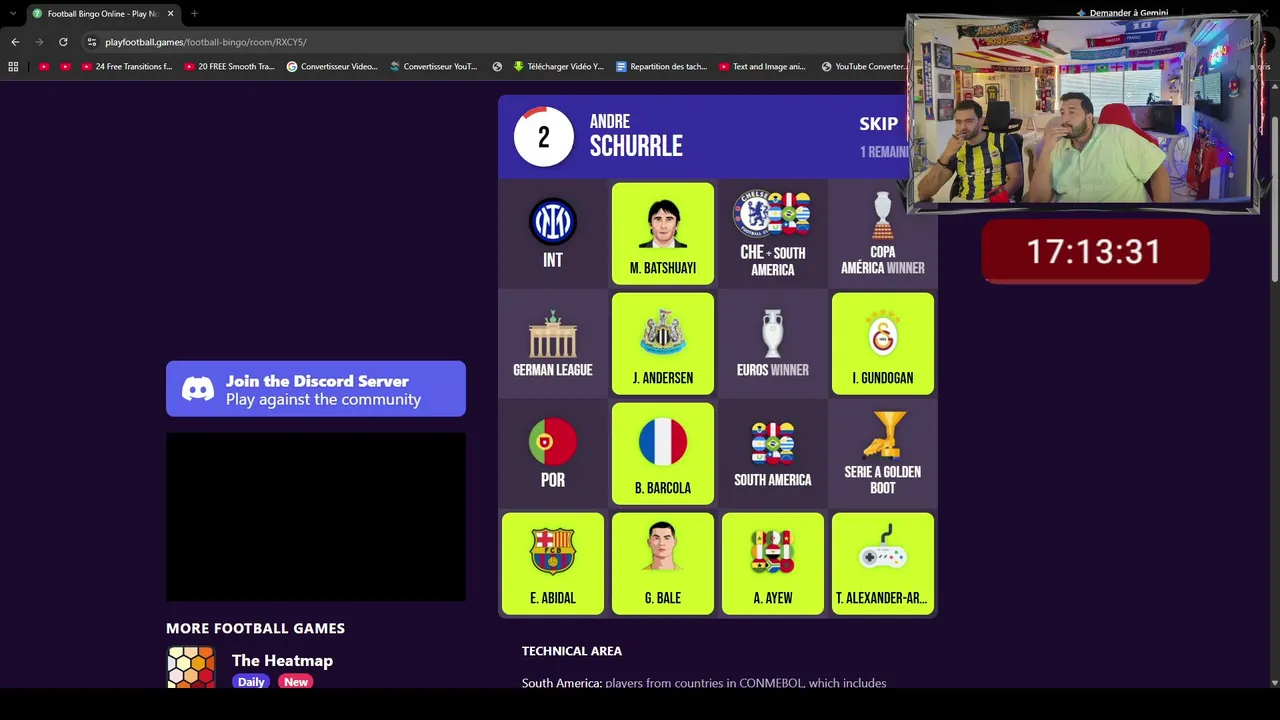
Task: Choose the South America flags cell
Action: (773, 454)
